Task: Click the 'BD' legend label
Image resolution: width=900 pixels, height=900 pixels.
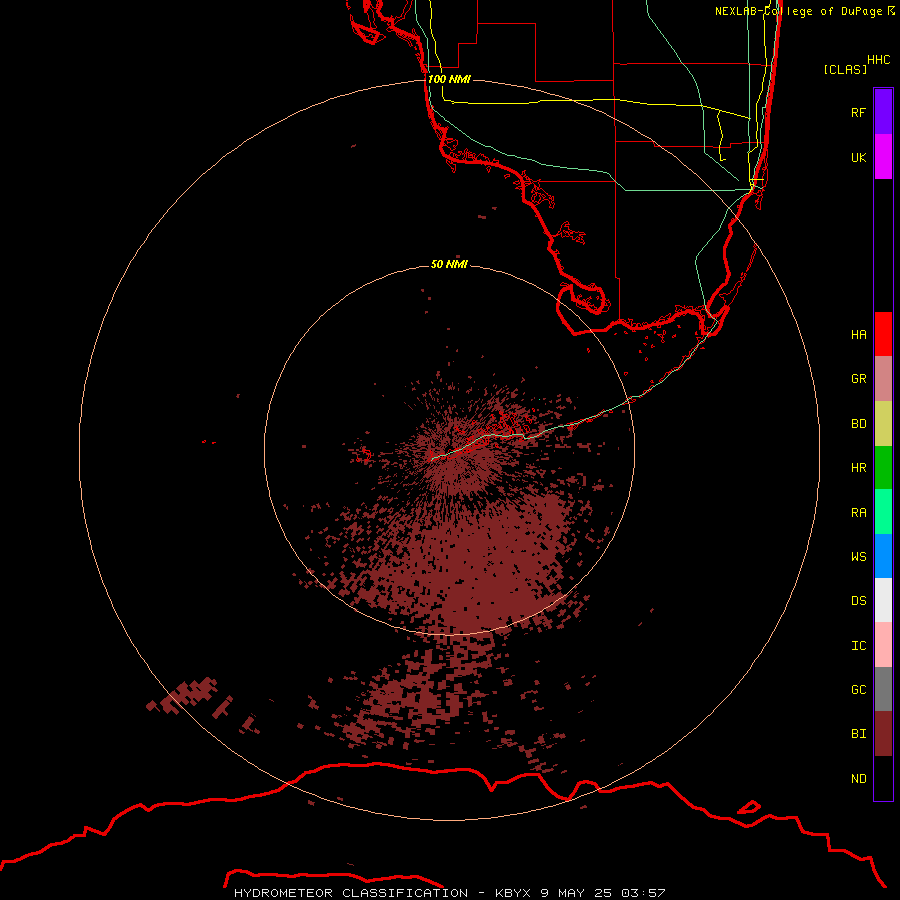Action: [x=858, y=424]
